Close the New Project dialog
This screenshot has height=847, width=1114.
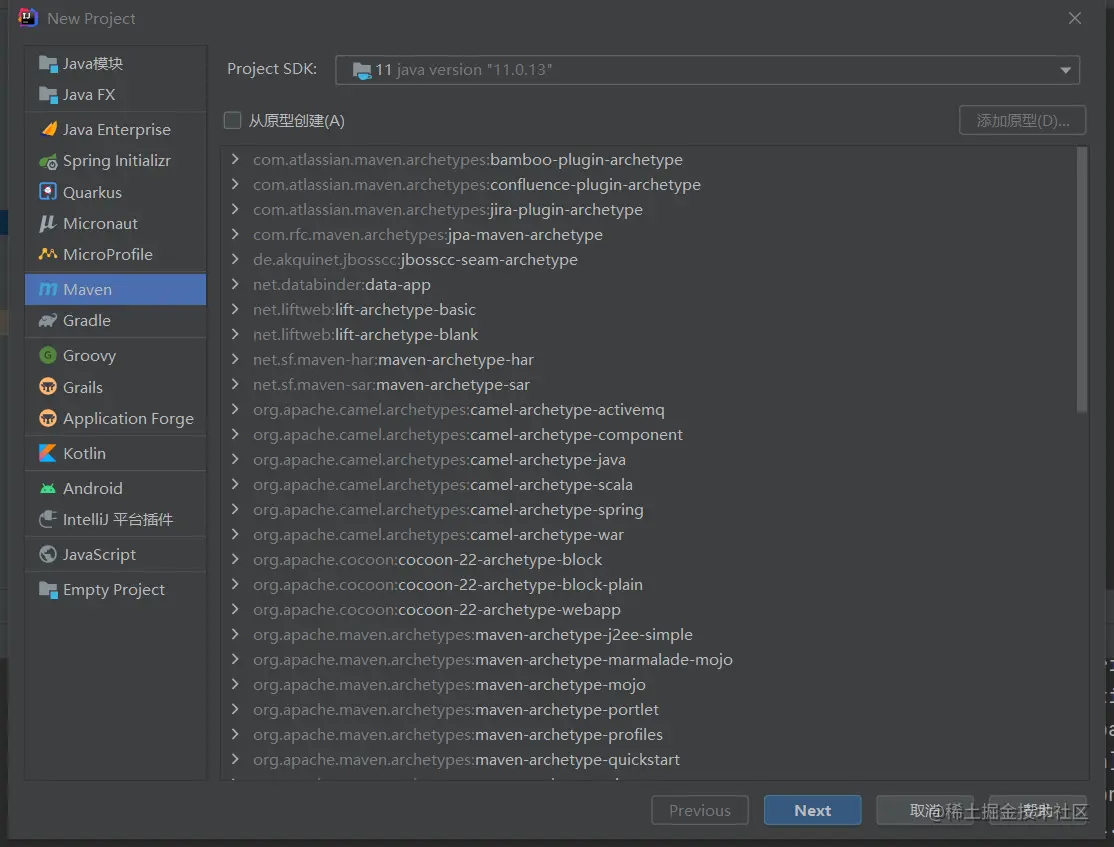pyautogui.click(x=1075, y=18)
